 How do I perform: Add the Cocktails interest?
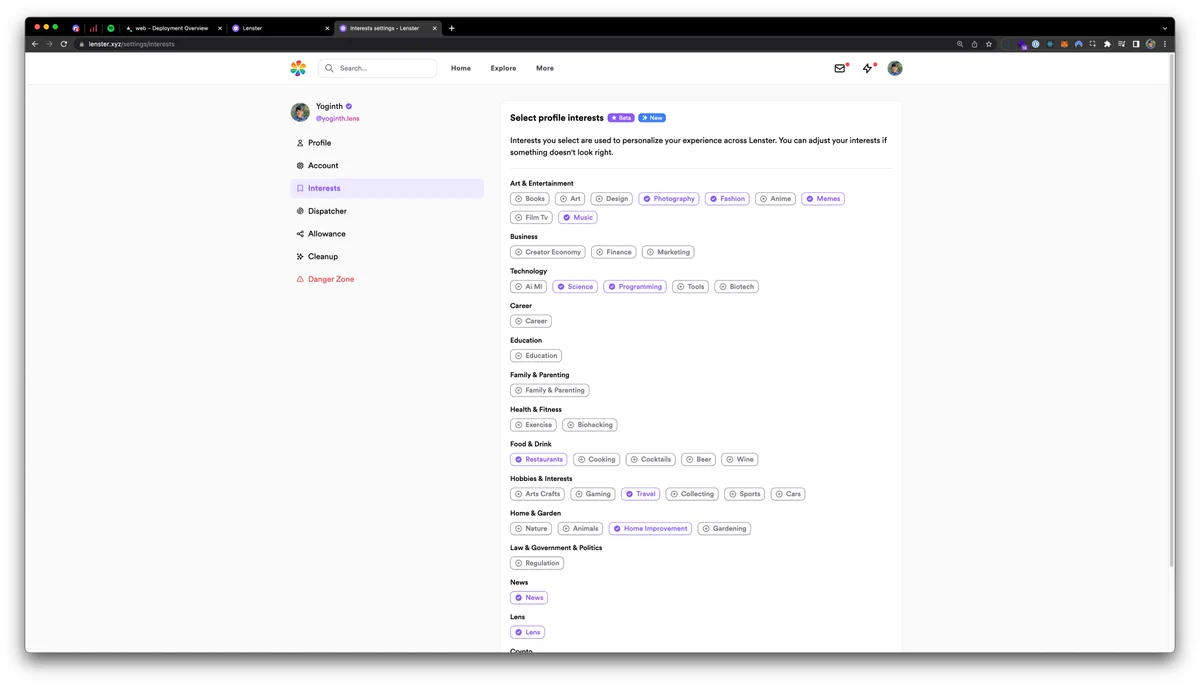pos(651,460)
